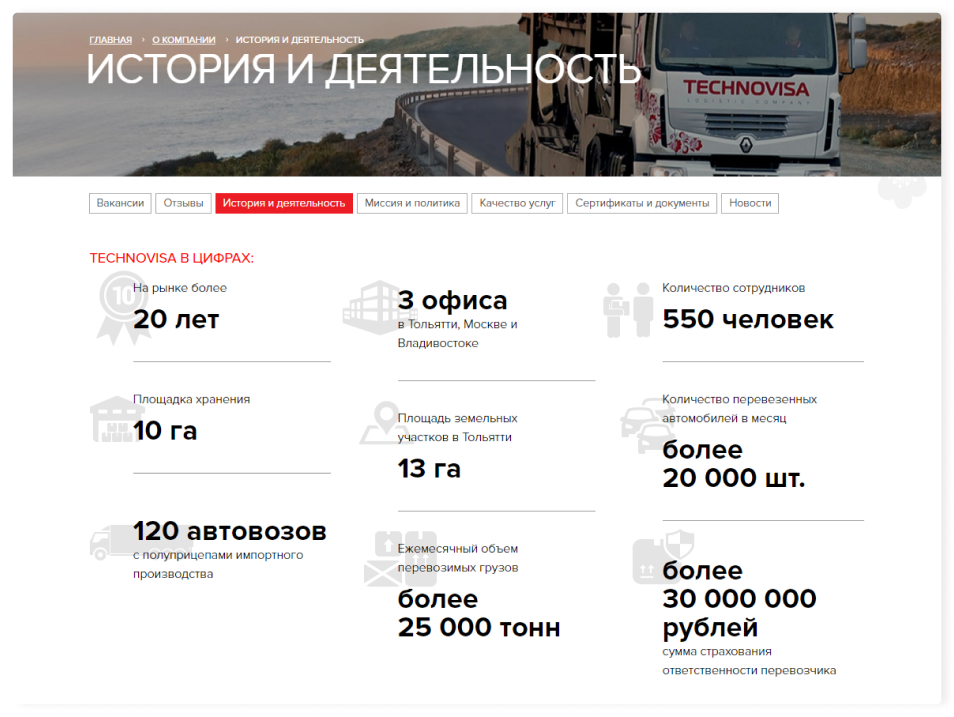Go to the Качество услуг tab
This screenshot has width=954, height=717.
point(517,203)
